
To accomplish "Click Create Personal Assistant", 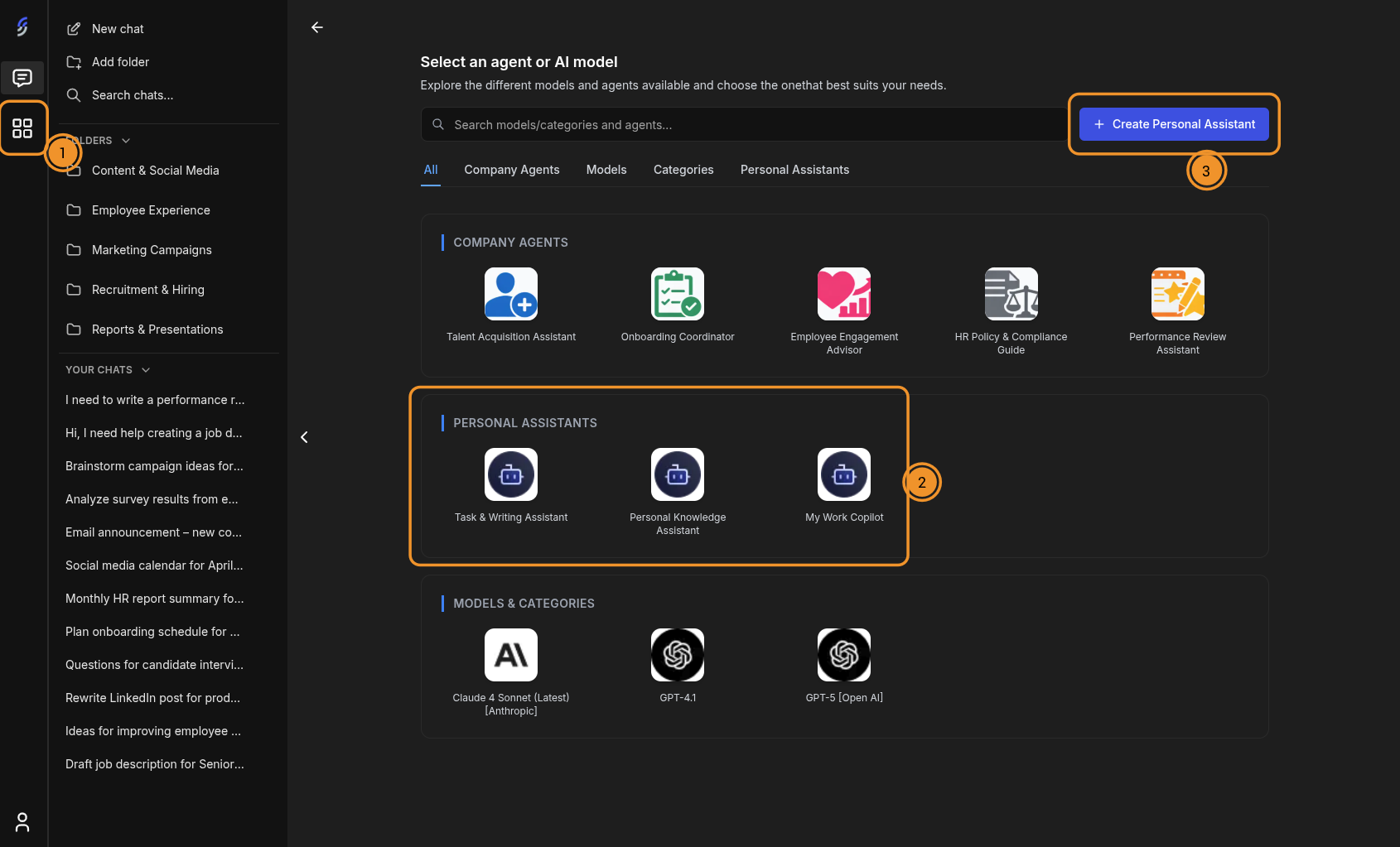I will (x=1174, y=123).
